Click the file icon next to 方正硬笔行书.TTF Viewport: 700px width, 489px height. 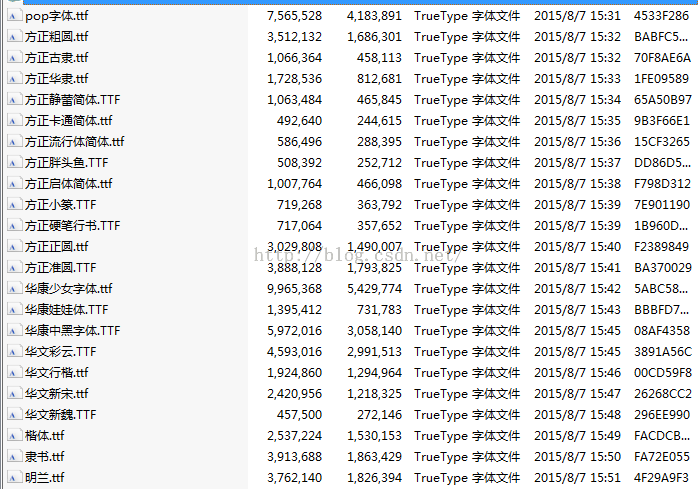[x=14, y=226]
